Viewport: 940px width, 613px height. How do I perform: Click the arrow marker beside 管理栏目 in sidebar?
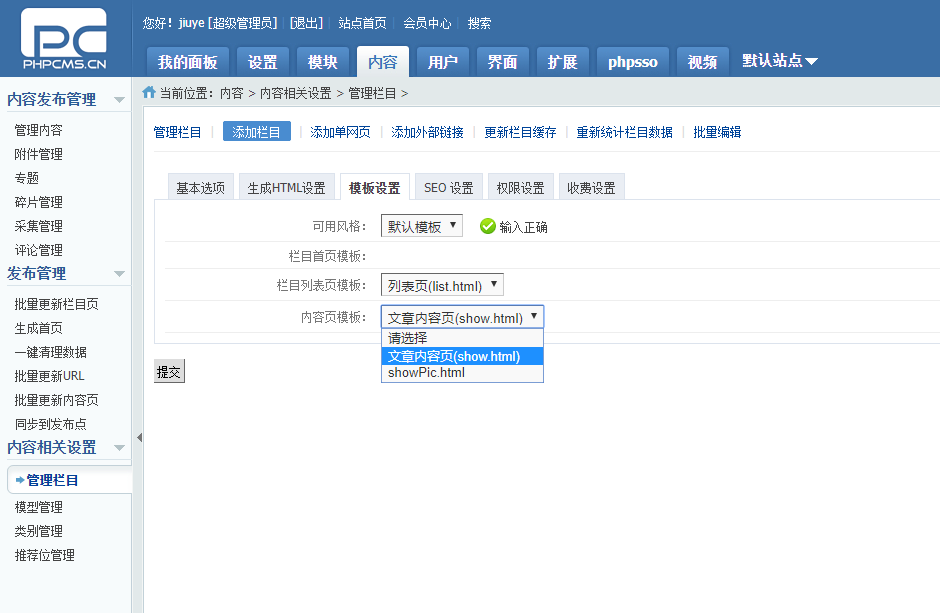pyautogui.click(x=20, y=481)
